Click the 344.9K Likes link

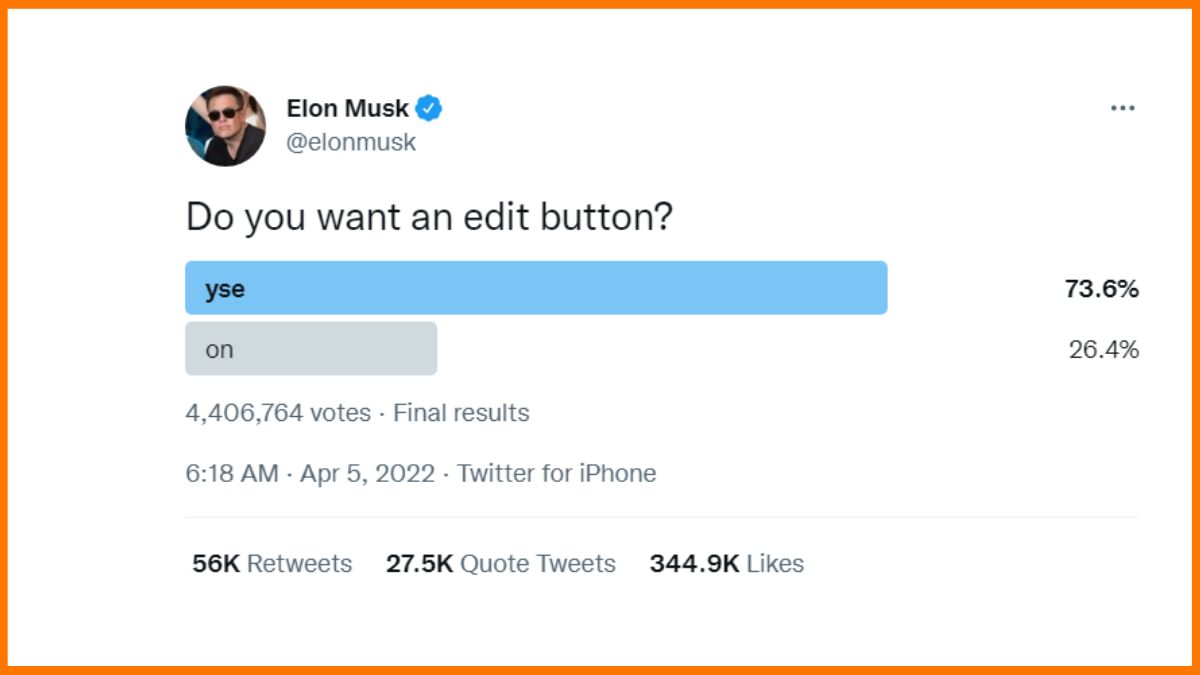(727, 563)
